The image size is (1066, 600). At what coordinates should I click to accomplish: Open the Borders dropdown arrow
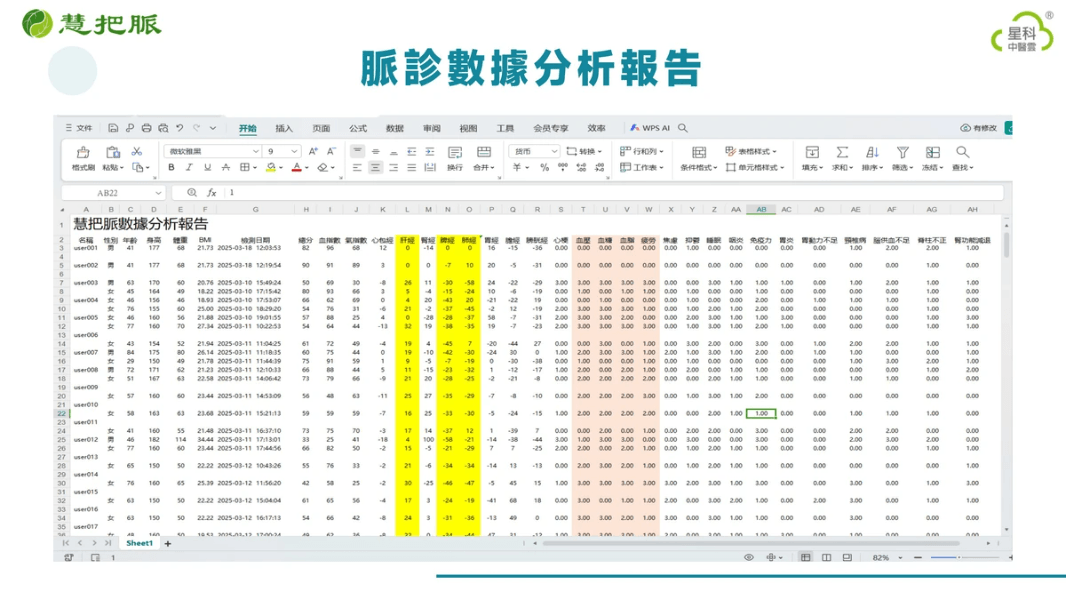(254, 168)
